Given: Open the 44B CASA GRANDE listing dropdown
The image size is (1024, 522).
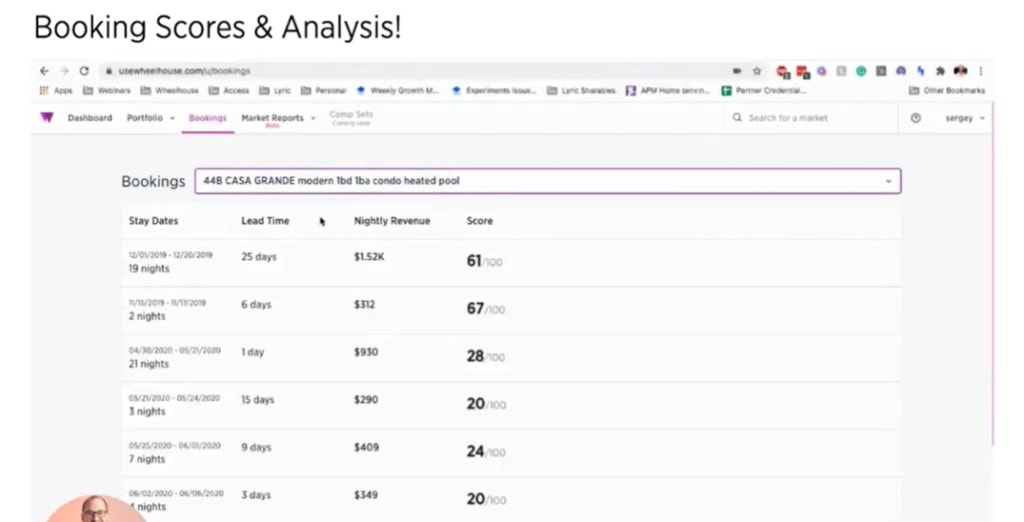Looking at the screenshot, I should (x=547, y=181).
